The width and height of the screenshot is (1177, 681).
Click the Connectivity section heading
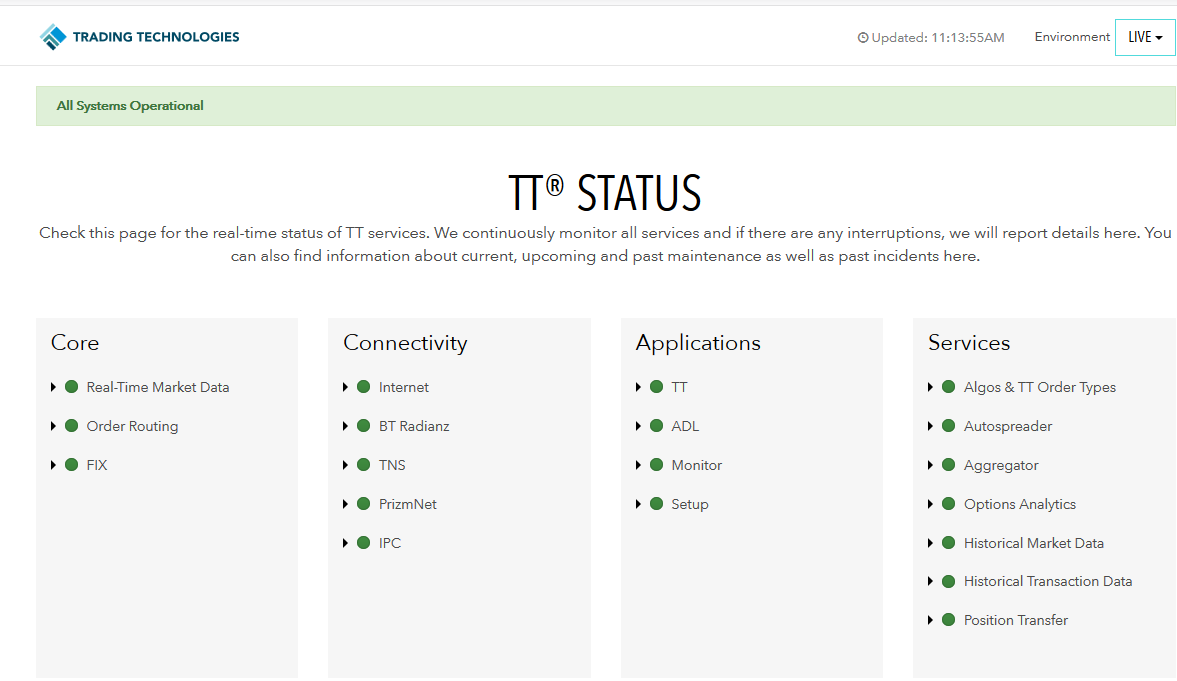(x=405, y=343)
